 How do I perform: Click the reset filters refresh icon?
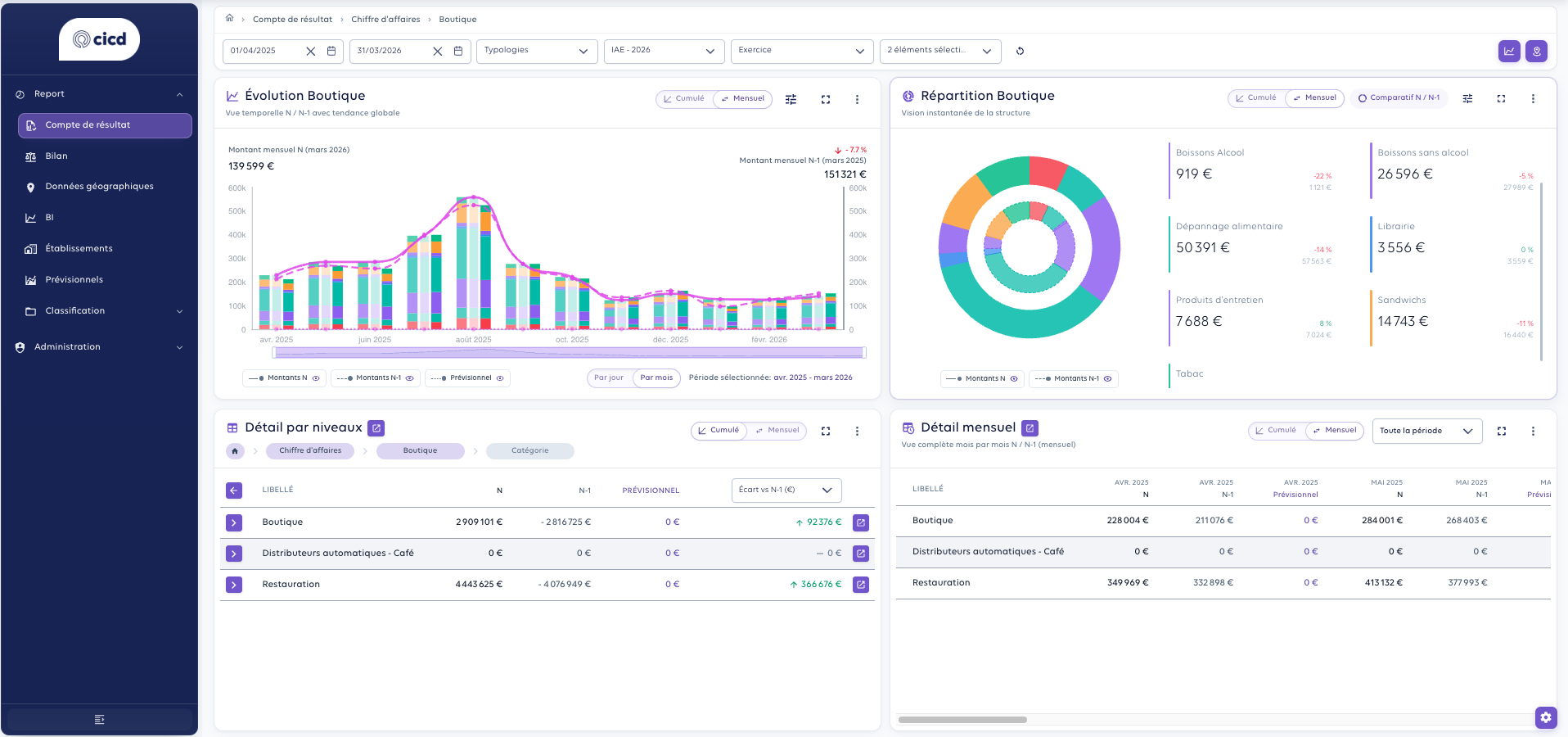[x=1020, y=51]
